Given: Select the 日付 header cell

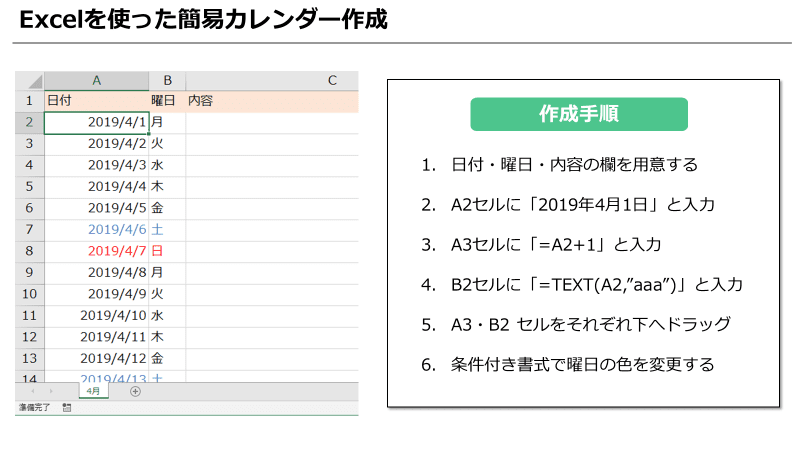Looking at the screenshot, I should tap(96, 101).
